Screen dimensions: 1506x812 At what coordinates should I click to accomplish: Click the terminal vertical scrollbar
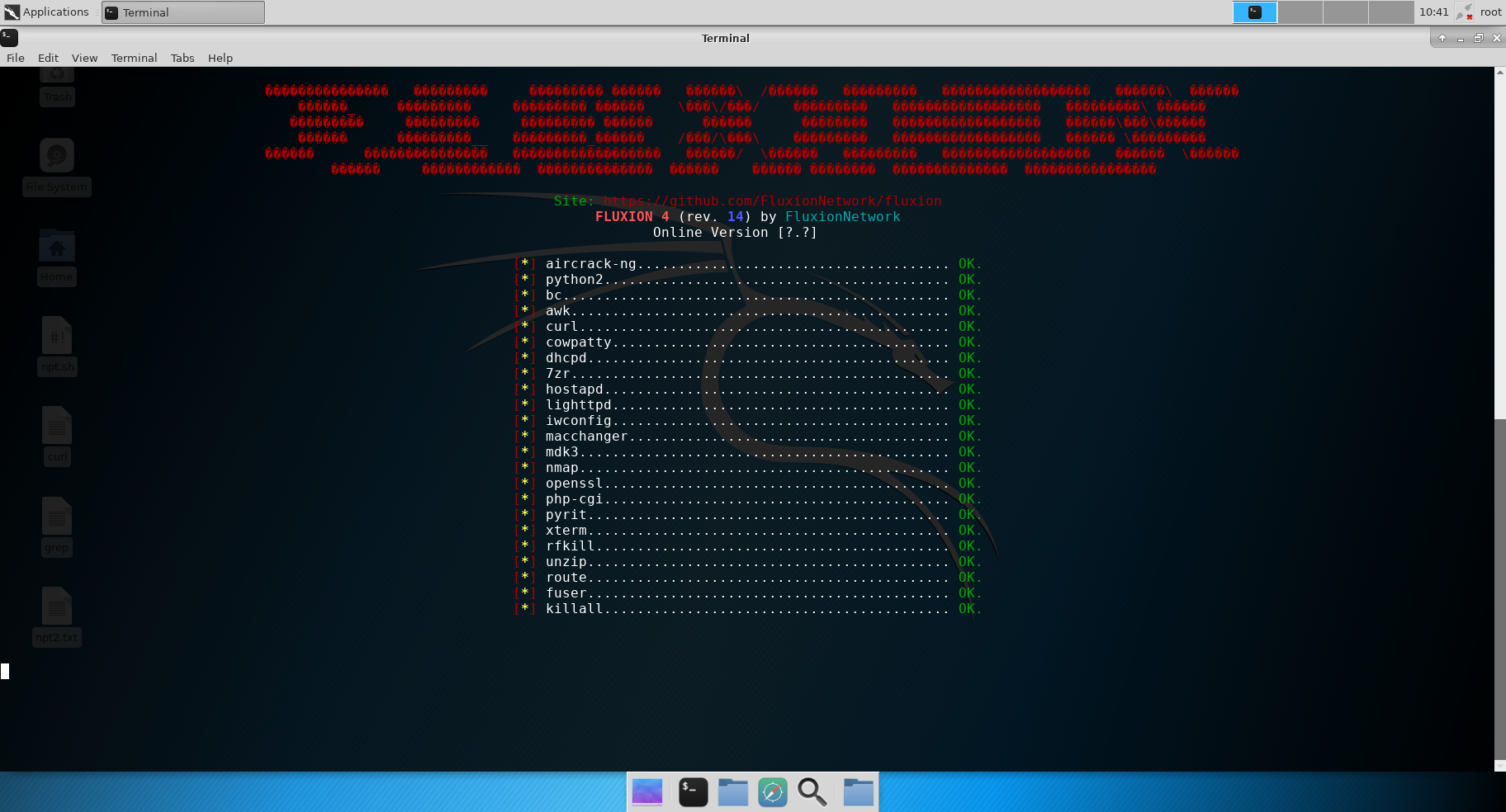(x=1500, y=419)
